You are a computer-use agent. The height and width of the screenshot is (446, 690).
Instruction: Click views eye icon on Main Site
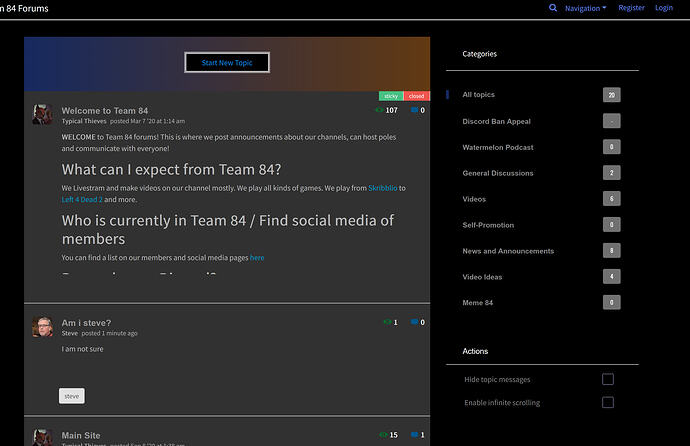pos(383,435)
